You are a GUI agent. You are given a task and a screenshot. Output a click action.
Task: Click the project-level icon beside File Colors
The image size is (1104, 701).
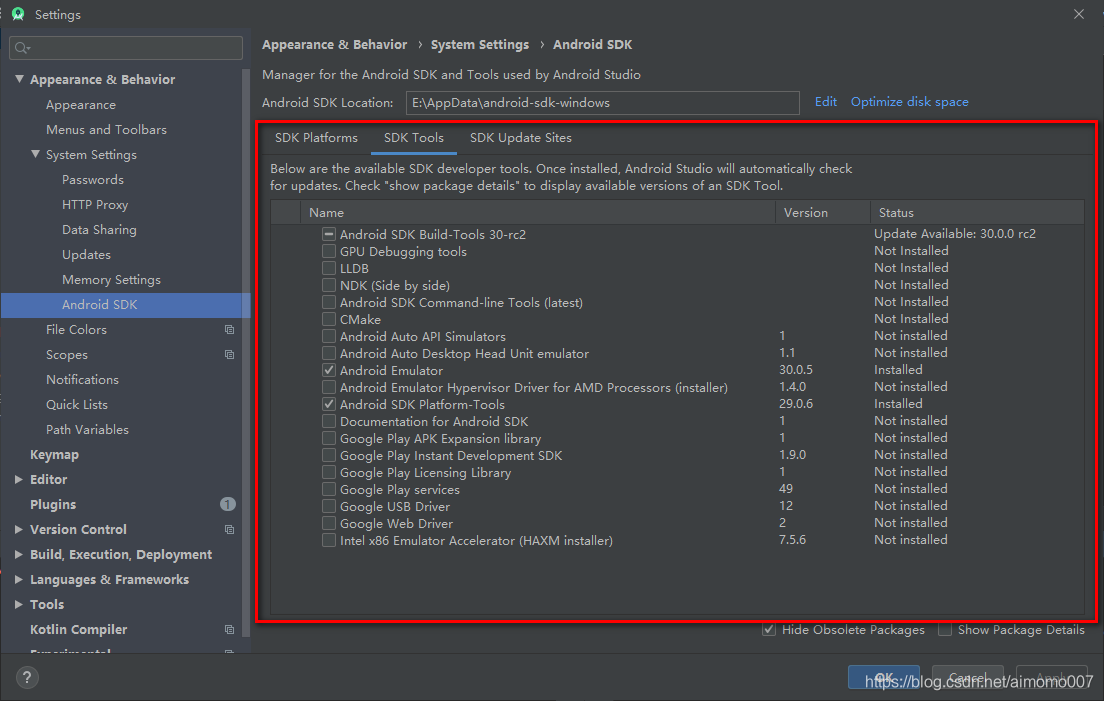pyautogui.click(x=230, y=329)
